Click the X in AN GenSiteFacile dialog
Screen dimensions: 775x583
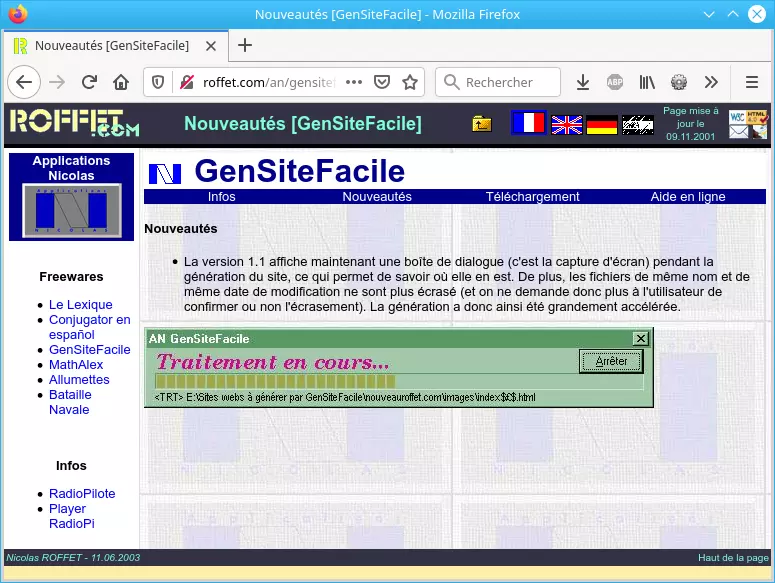point(641,338)
